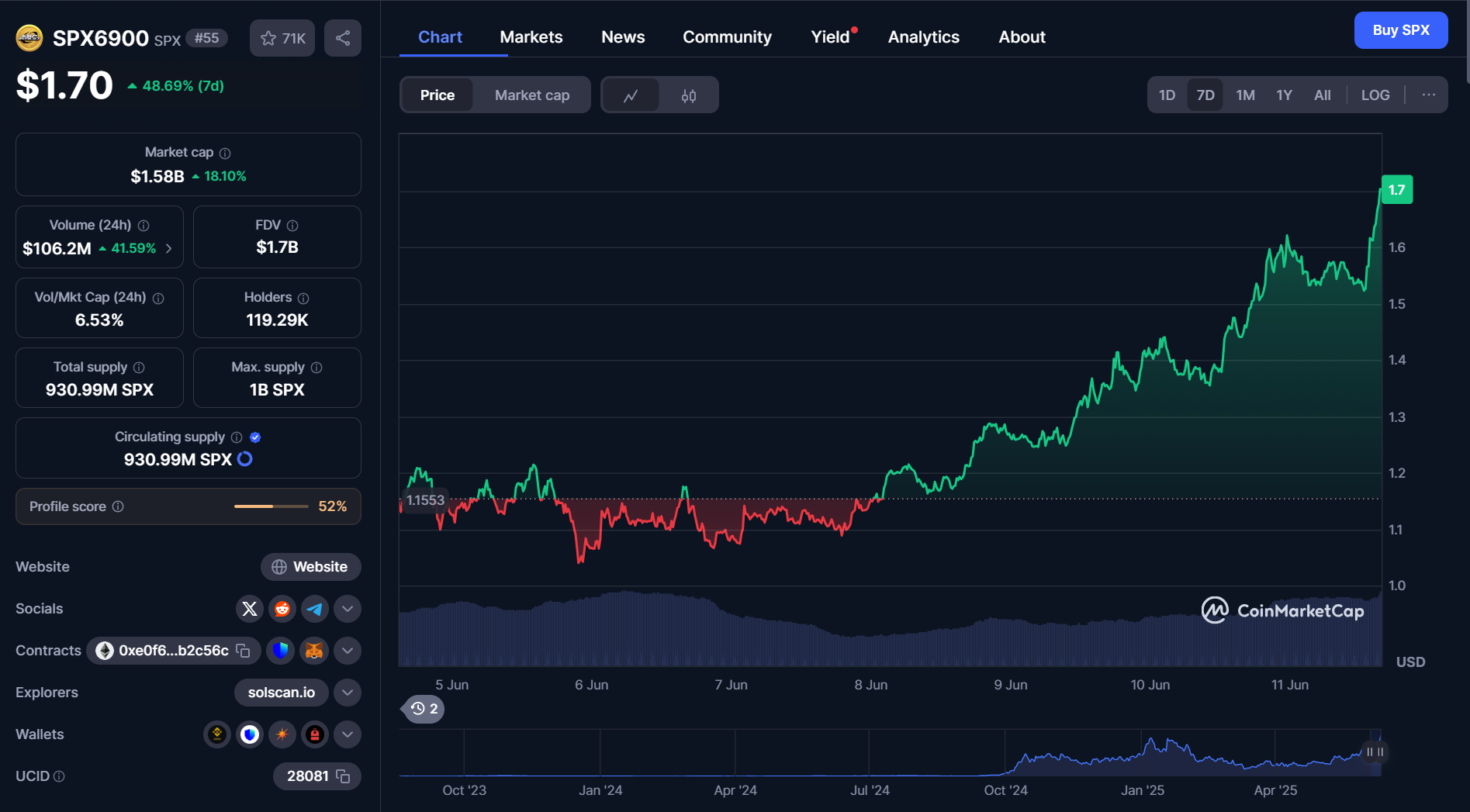
Task: Set chart range to 7D
Action: [1205, 95]
